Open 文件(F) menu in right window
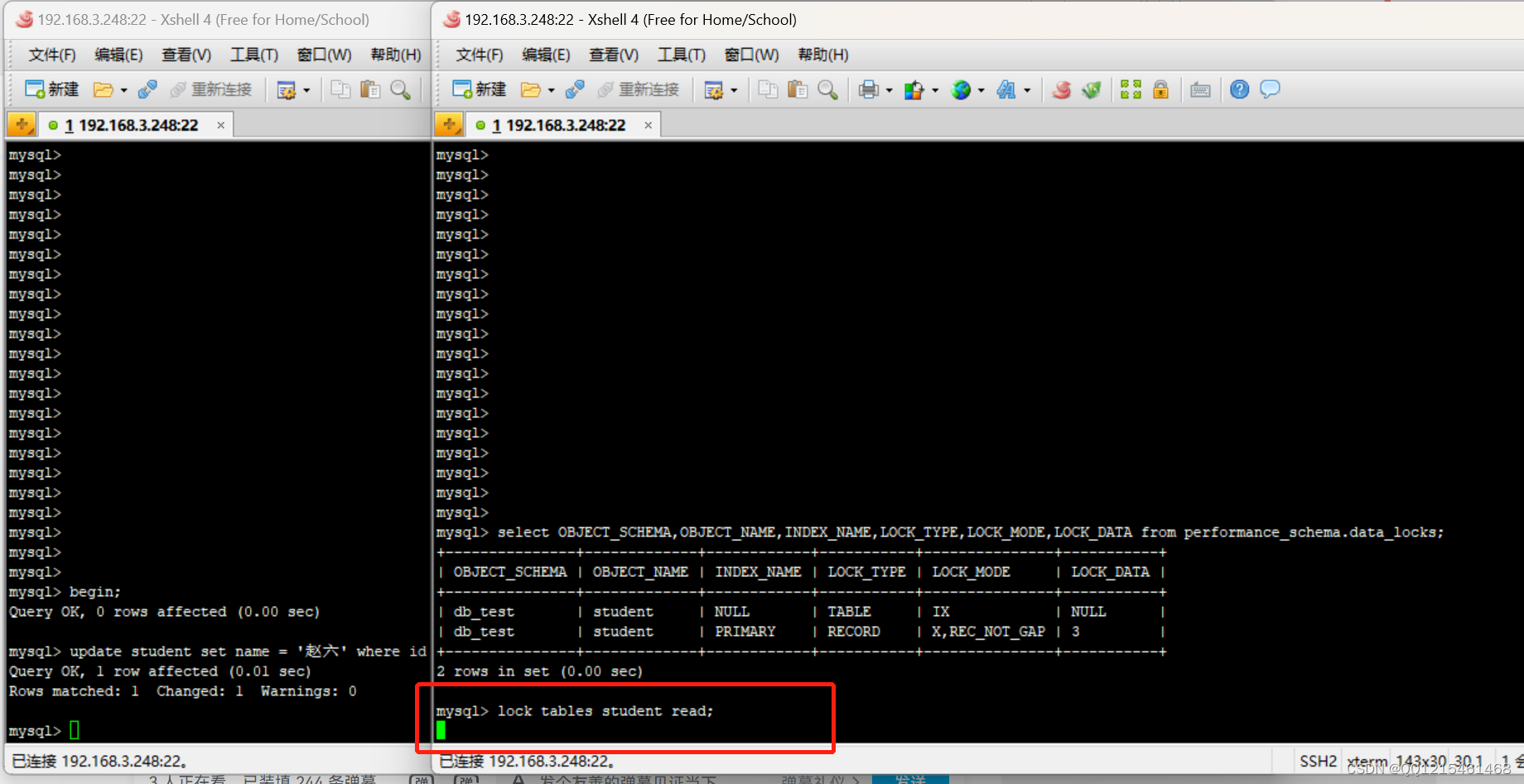This screenshot has width=1524, height=784. click(480, 55)
